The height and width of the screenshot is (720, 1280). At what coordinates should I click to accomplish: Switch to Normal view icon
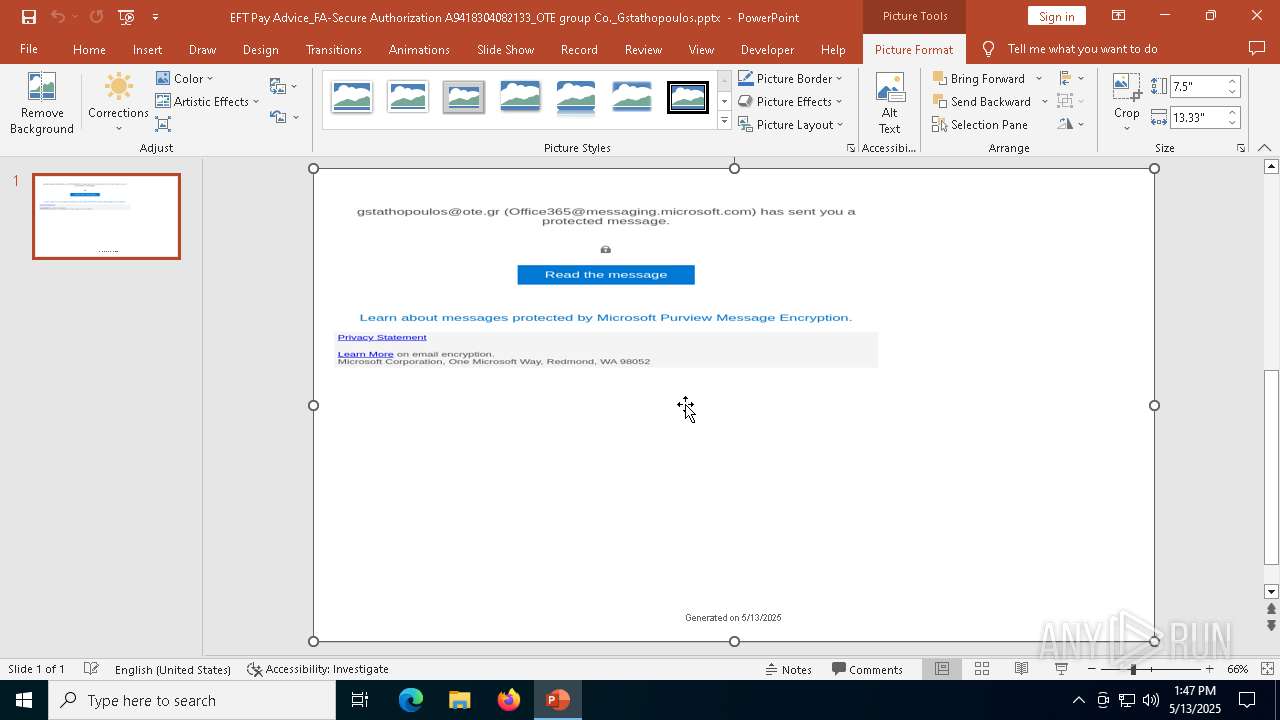[942, 669]
